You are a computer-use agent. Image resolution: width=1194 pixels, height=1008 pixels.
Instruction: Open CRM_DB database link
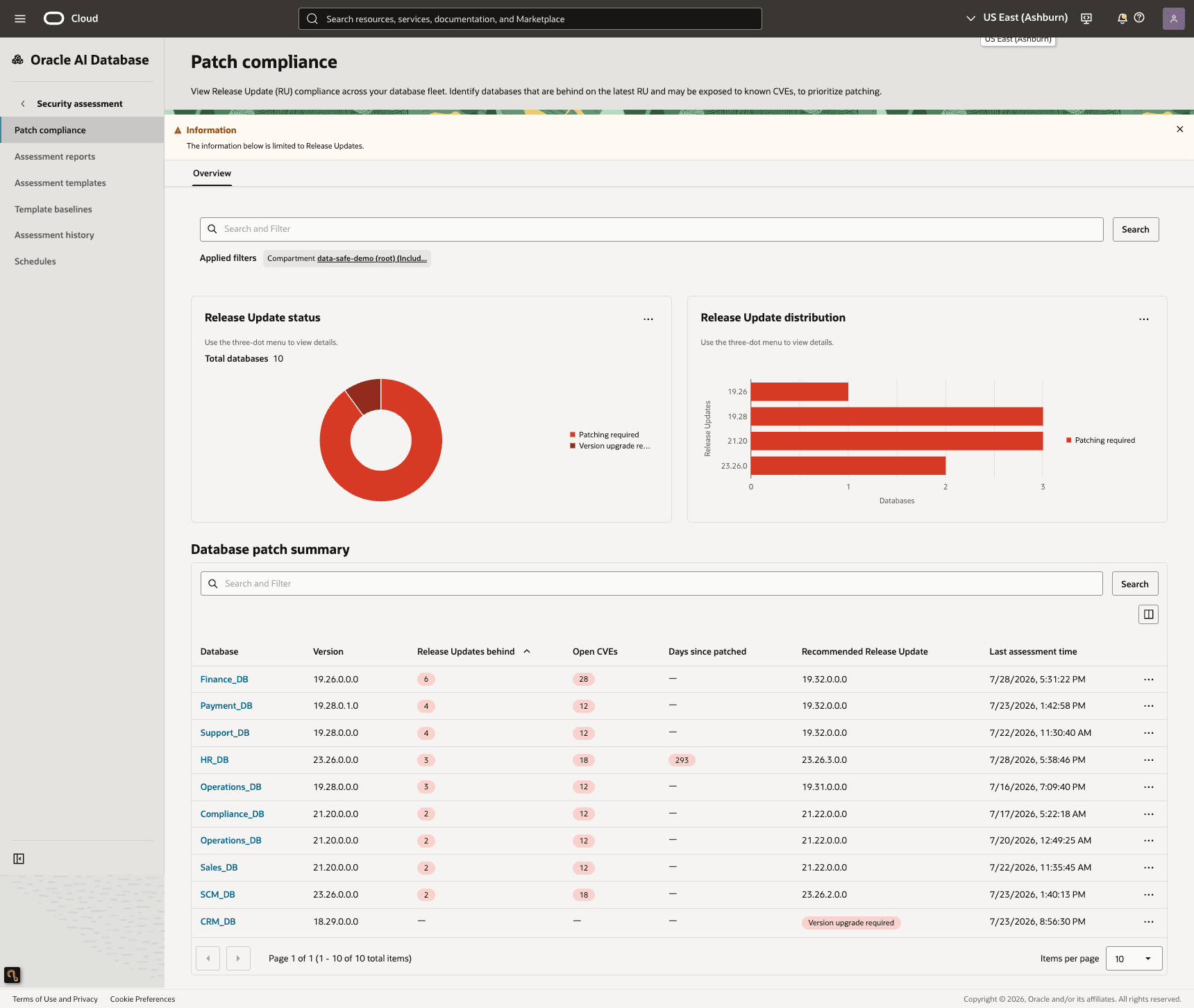coord(218,922)
